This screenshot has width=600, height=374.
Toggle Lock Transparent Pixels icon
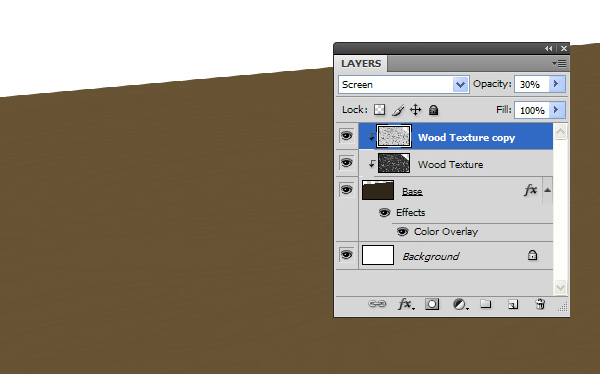pos(379,110)
